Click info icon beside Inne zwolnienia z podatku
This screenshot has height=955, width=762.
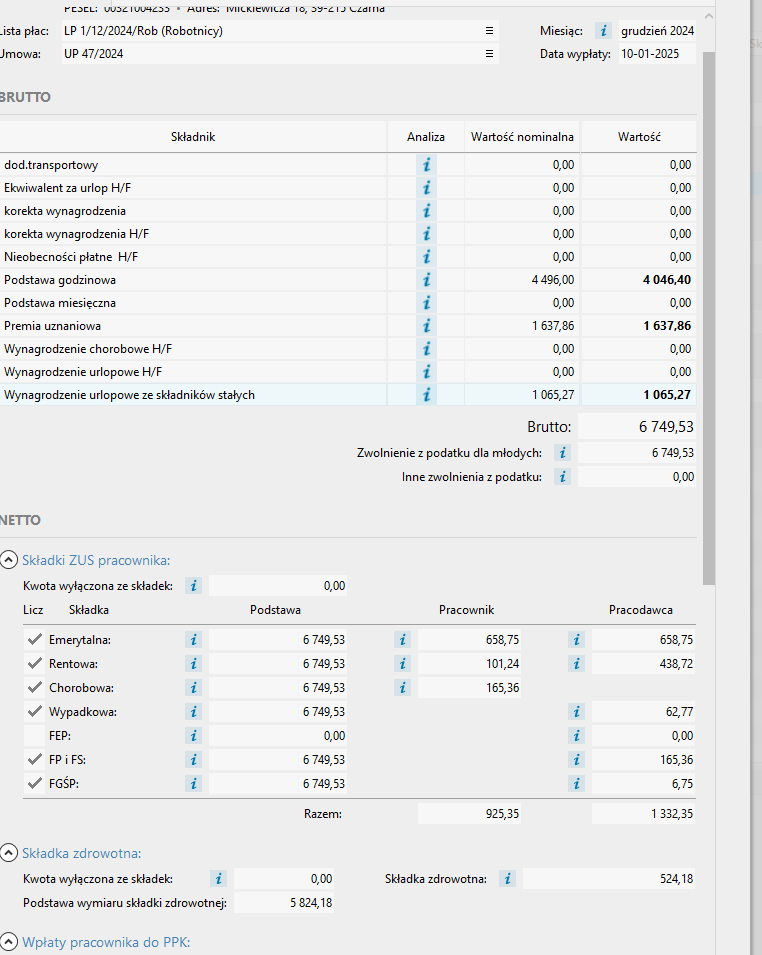(x=562, y=477)
